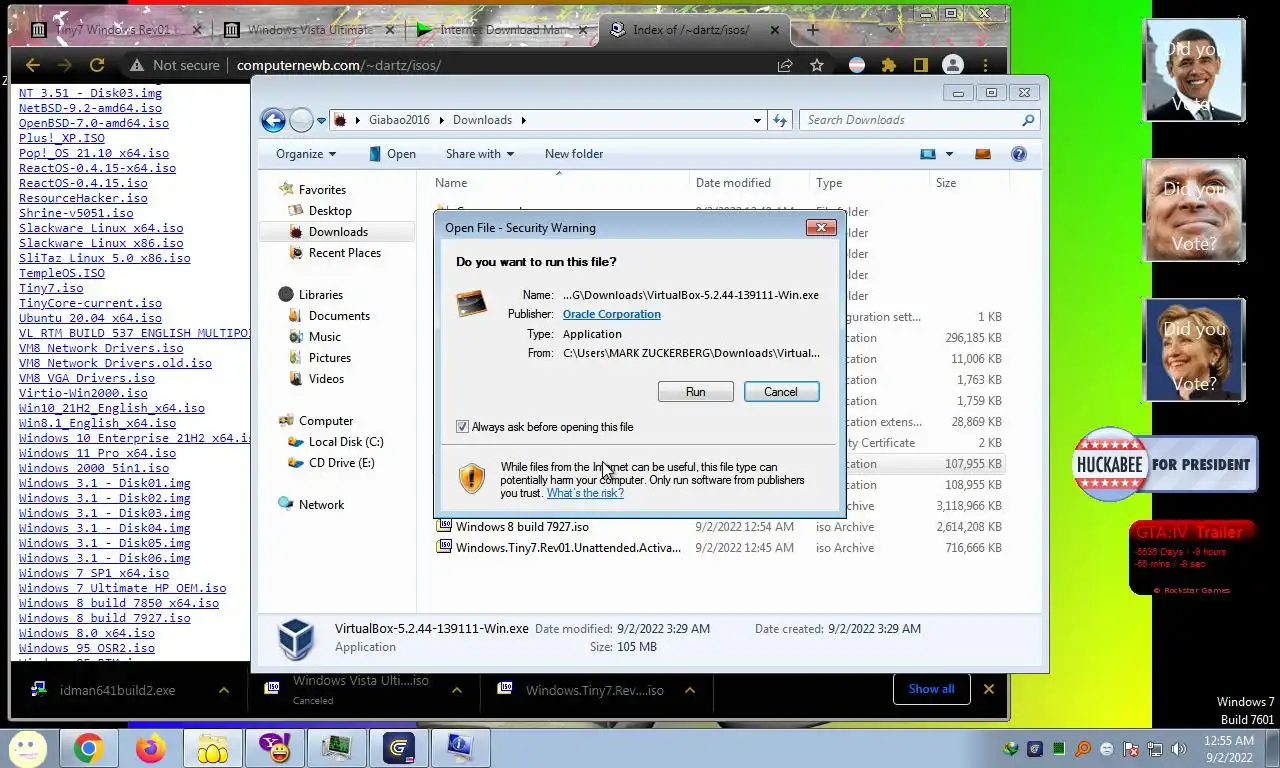Change your view using the view icon
Image resolution: width=1280 pixels, height=768 pixels.
(928, 154)
